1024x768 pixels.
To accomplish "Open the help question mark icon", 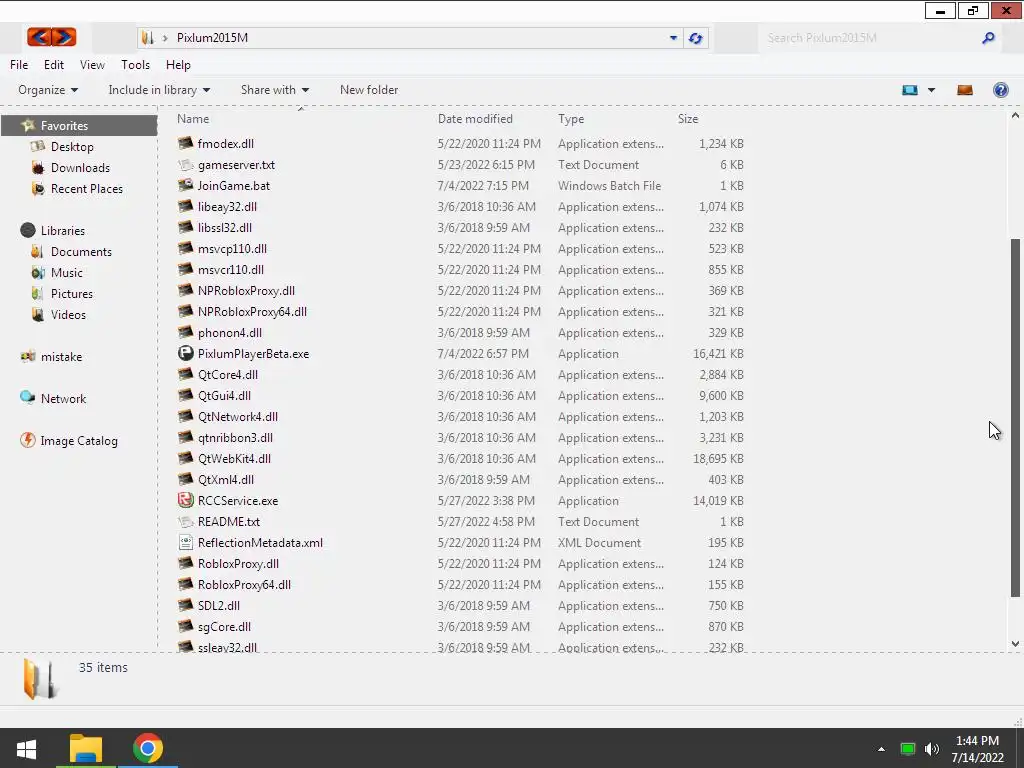I will point(1000,90).
